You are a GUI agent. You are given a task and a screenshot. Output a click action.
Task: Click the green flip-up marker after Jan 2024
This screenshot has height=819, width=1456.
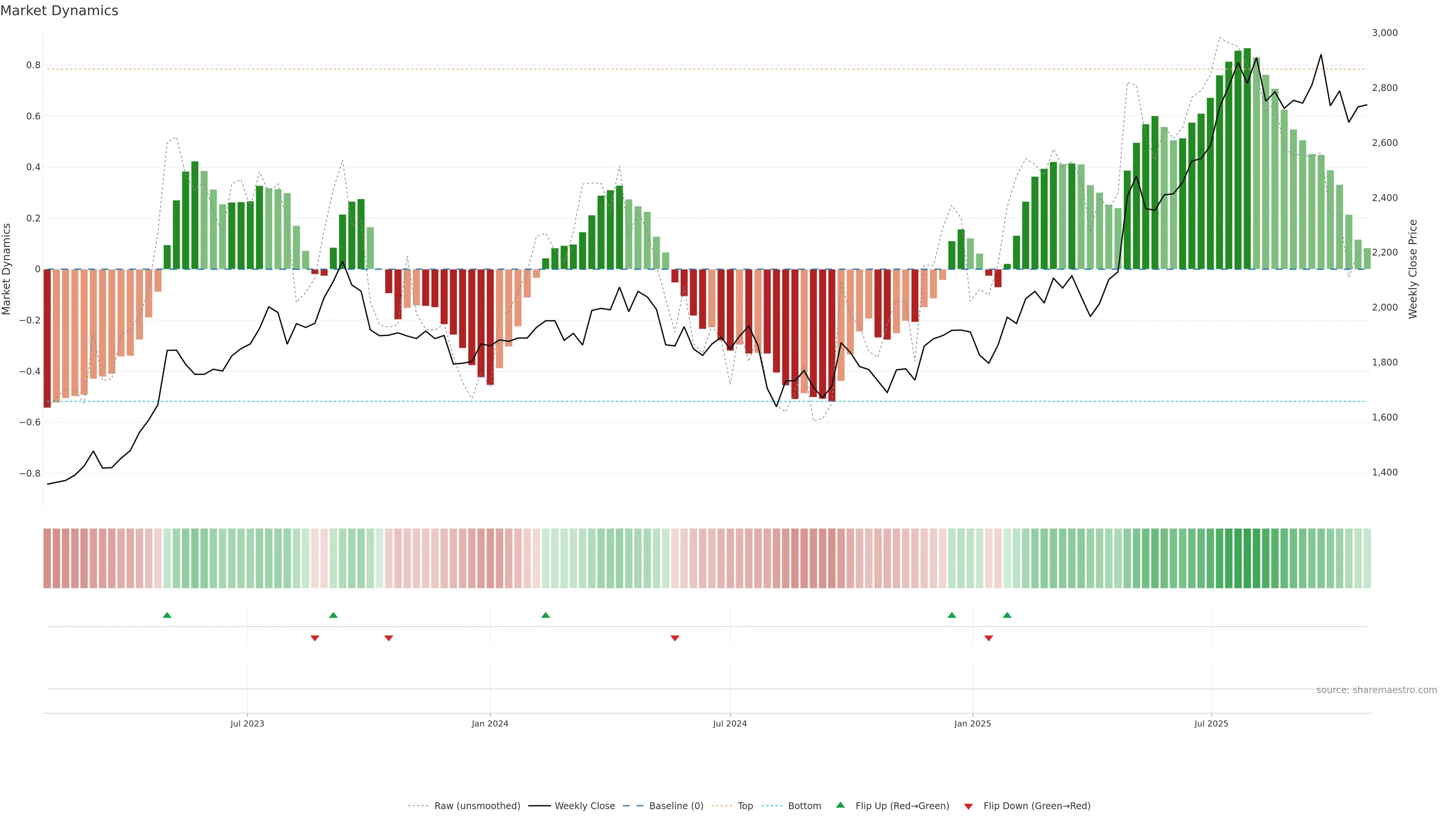546,615
